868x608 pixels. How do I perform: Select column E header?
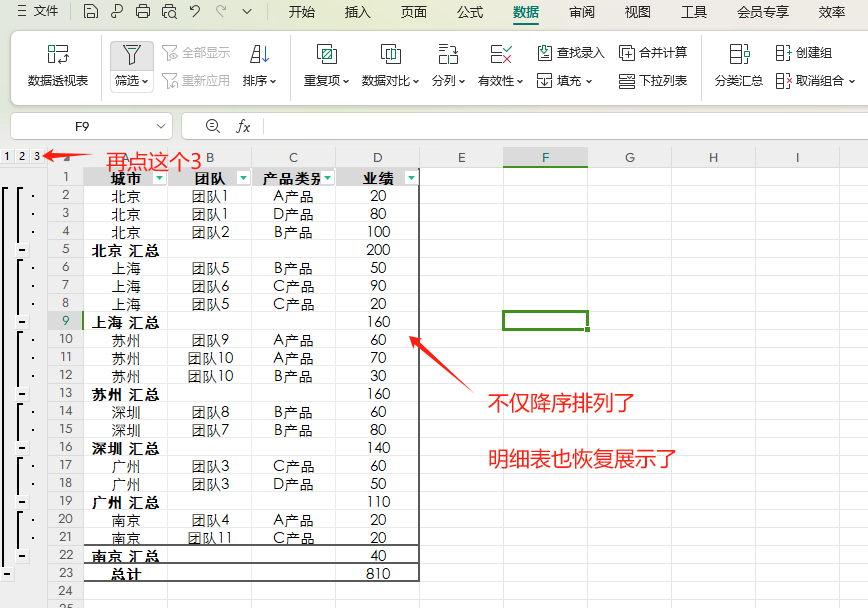click(461, 158)
